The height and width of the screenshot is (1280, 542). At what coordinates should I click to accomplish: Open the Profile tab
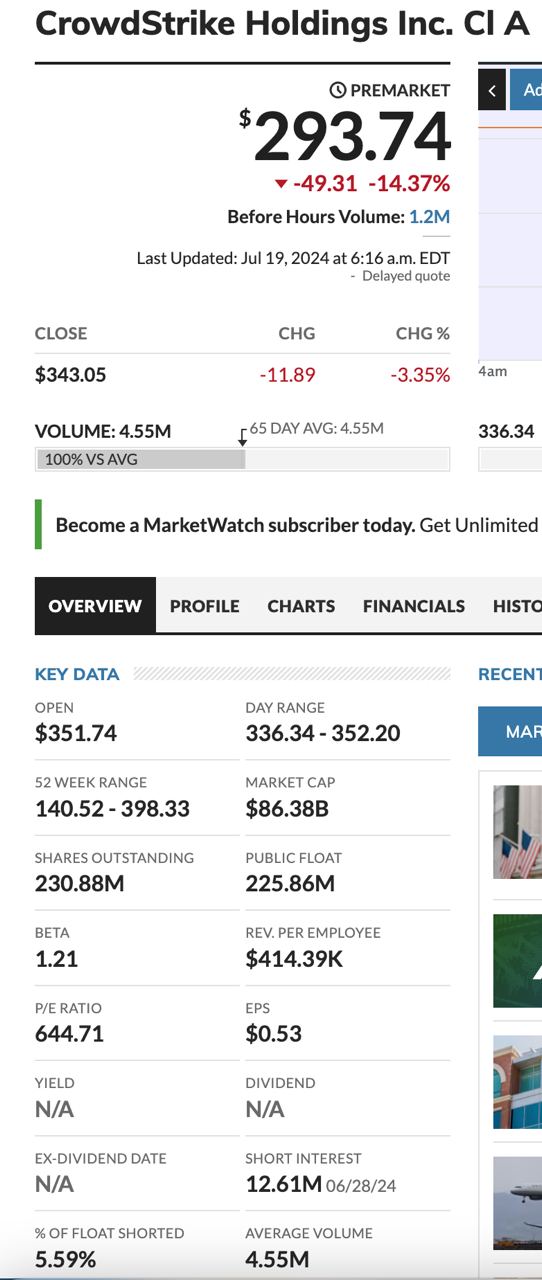tap(204, 605)
